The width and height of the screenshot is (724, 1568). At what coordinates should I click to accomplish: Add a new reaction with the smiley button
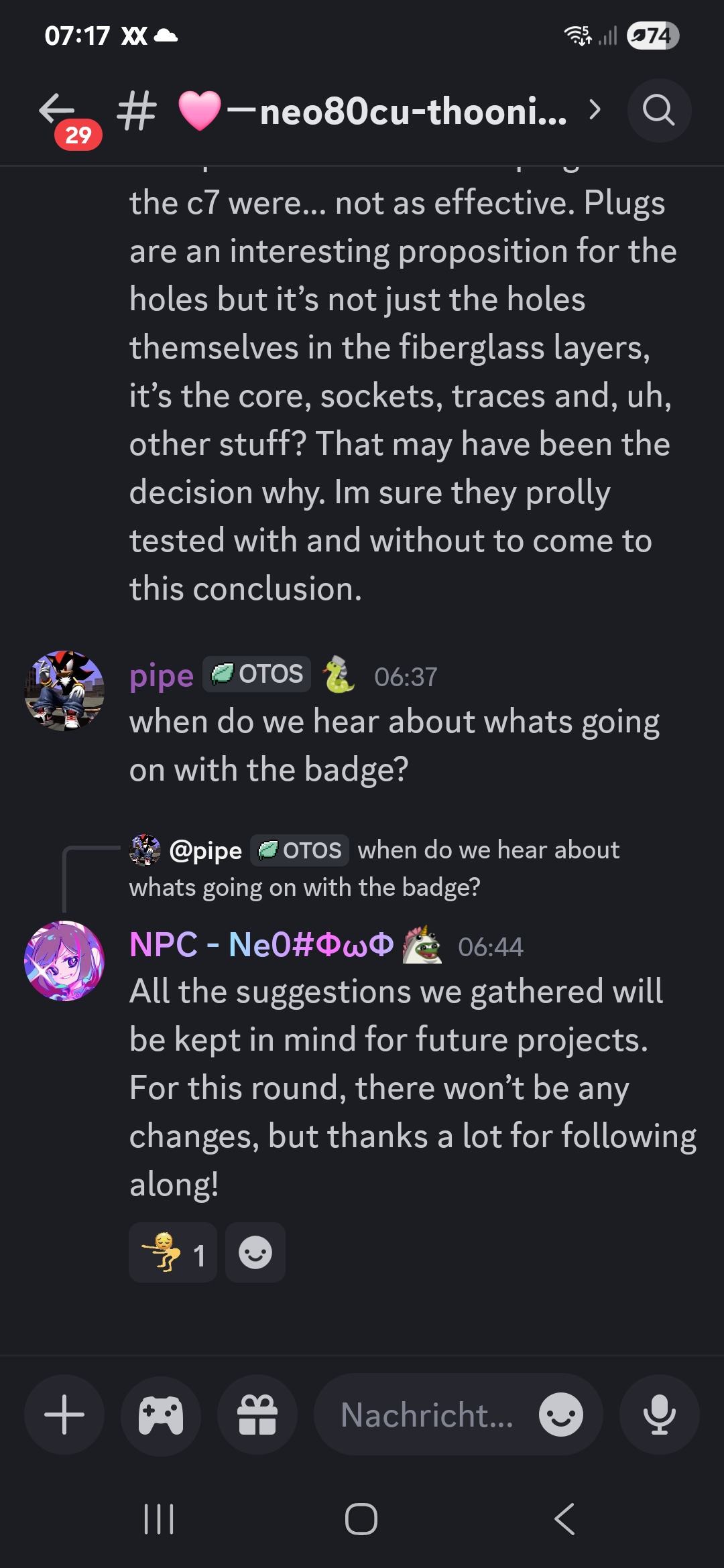click(x=255, y=1252)
